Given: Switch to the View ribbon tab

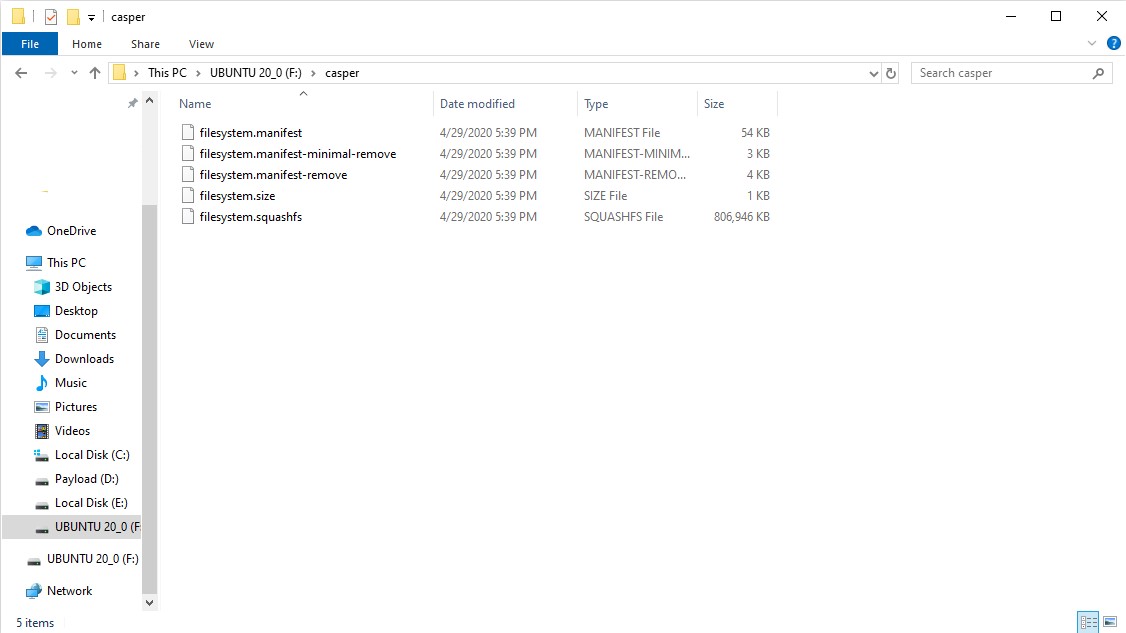Looking at the screenshot, I should 201,44.
